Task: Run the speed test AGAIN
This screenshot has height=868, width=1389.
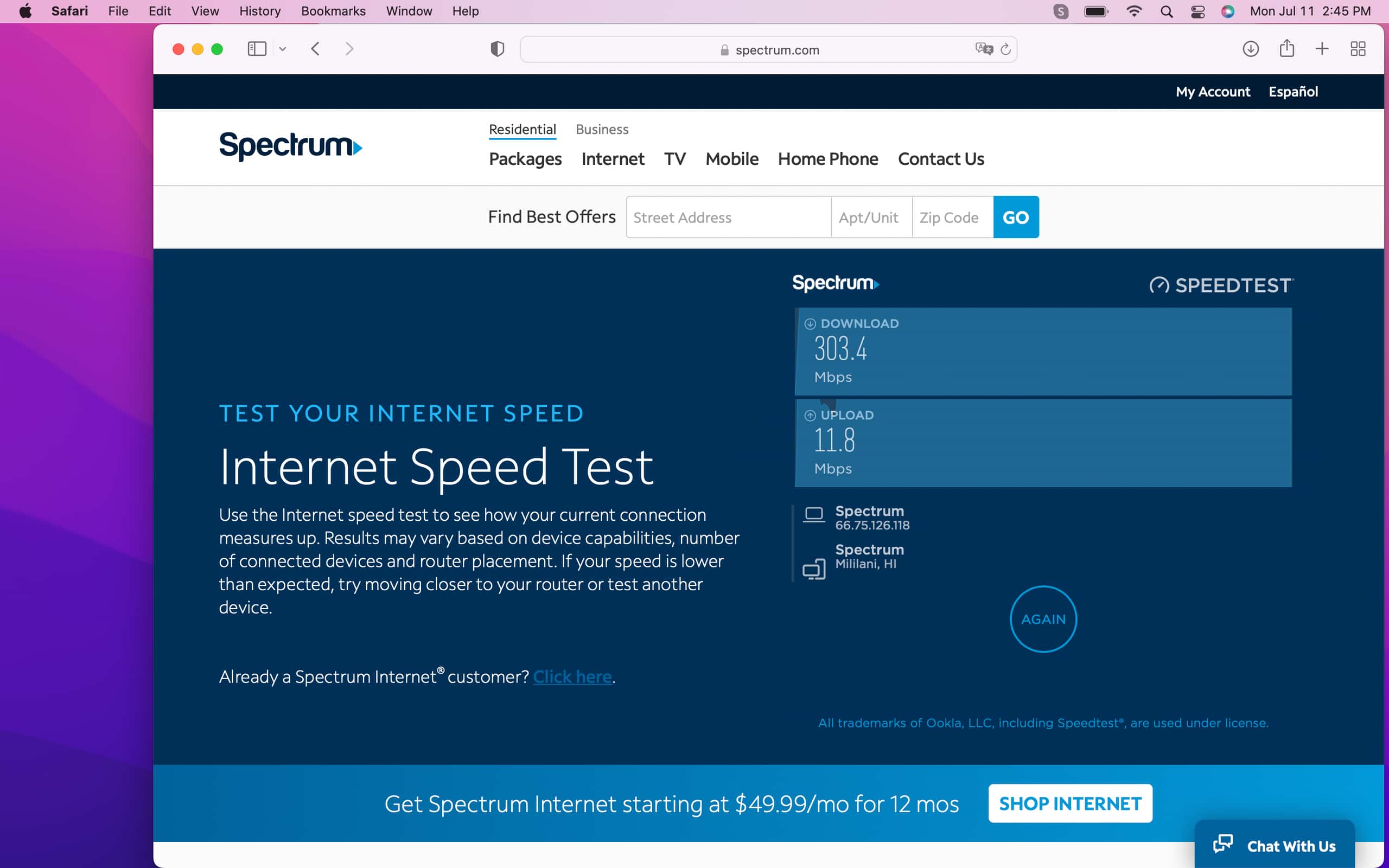Action: 1043,619
